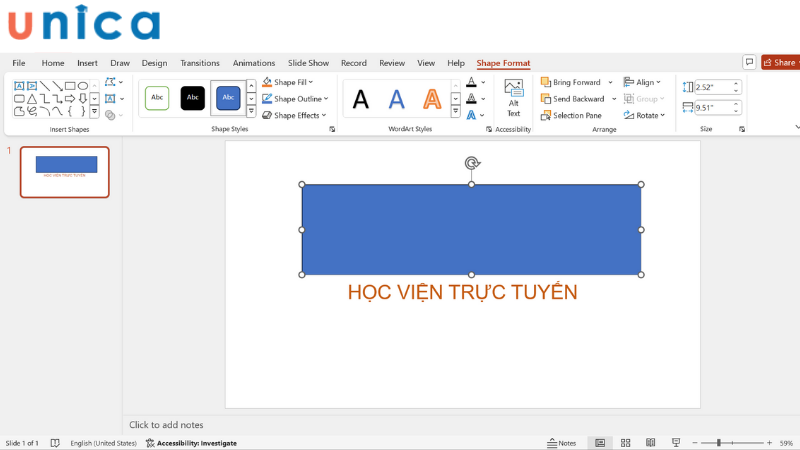The width and height of the screenshot is (800, 450).
Task: Click the rotation handle above the rectangle
Action: pos(472,163)
